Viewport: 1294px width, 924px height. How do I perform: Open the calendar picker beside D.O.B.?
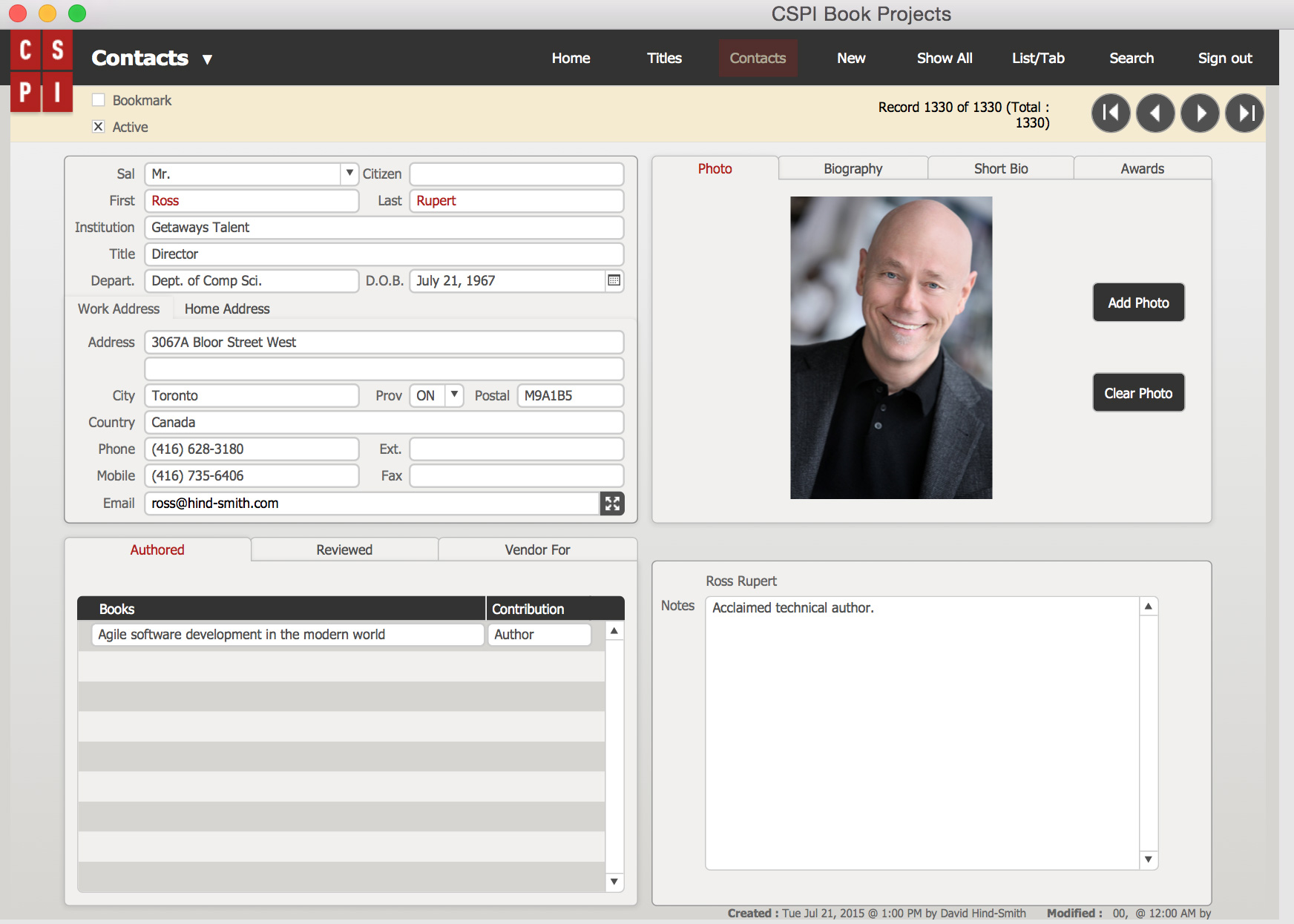[614, 281]
